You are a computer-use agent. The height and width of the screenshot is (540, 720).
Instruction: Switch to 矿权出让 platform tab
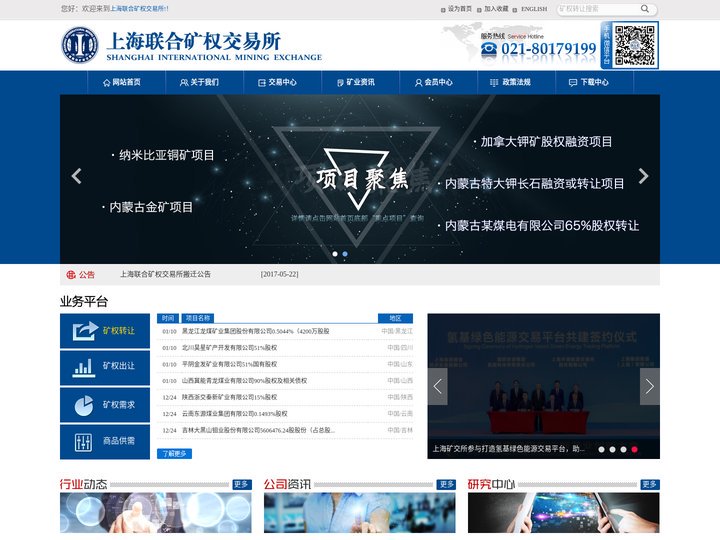coord(105,368)
